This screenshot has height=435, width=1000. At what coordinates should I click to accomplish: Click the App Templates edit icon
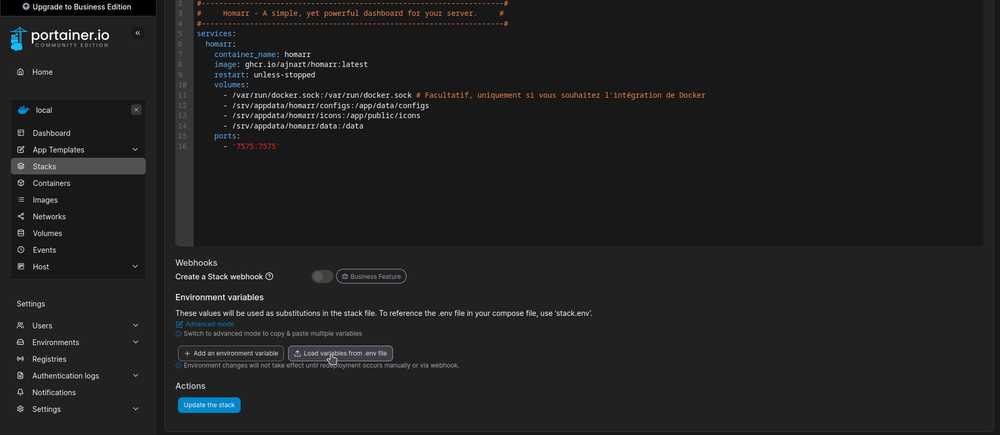pos(21,150)
